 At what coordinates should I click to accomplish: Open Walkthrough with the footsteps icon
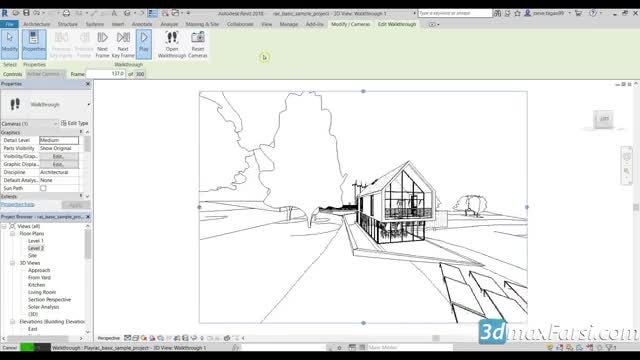pyautogui.click(x=172, y=44)
